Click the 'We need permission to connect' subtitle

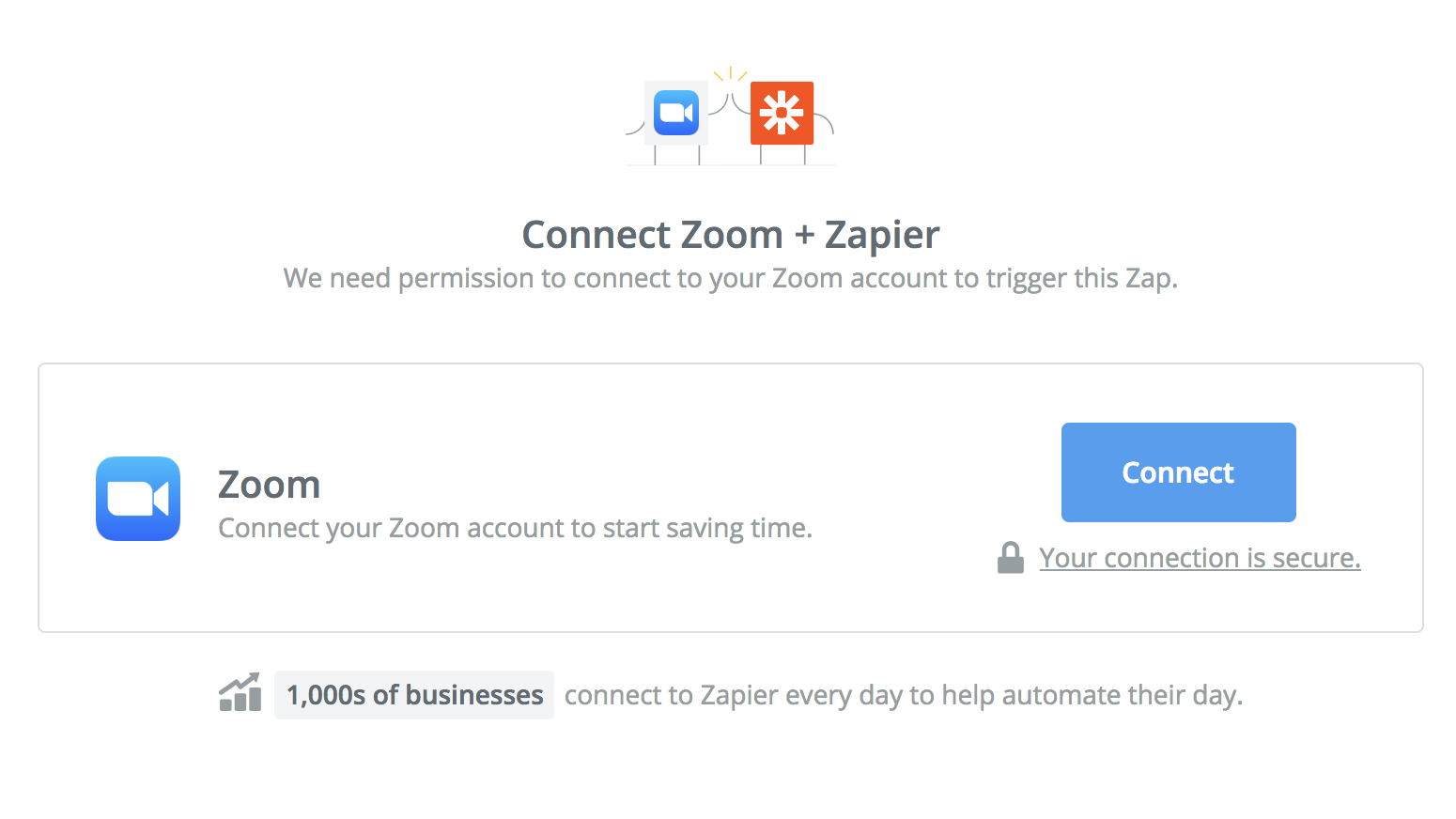pyautogui.click(x=731, y=278)
